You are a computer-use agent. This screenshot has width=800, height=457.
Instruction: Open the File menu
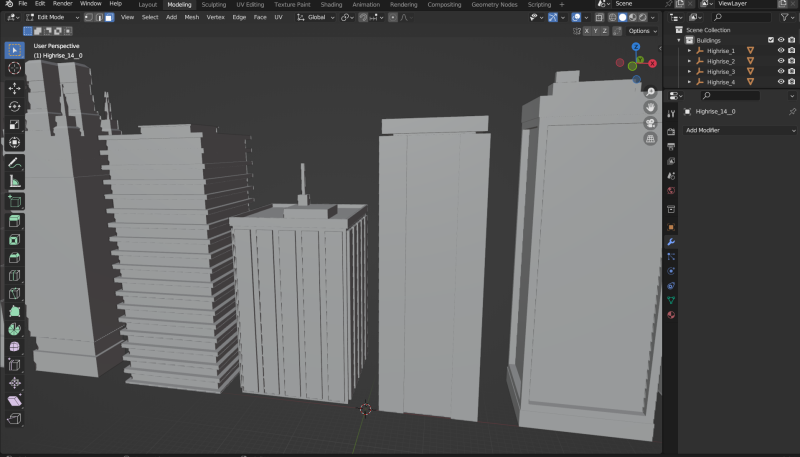23,4
